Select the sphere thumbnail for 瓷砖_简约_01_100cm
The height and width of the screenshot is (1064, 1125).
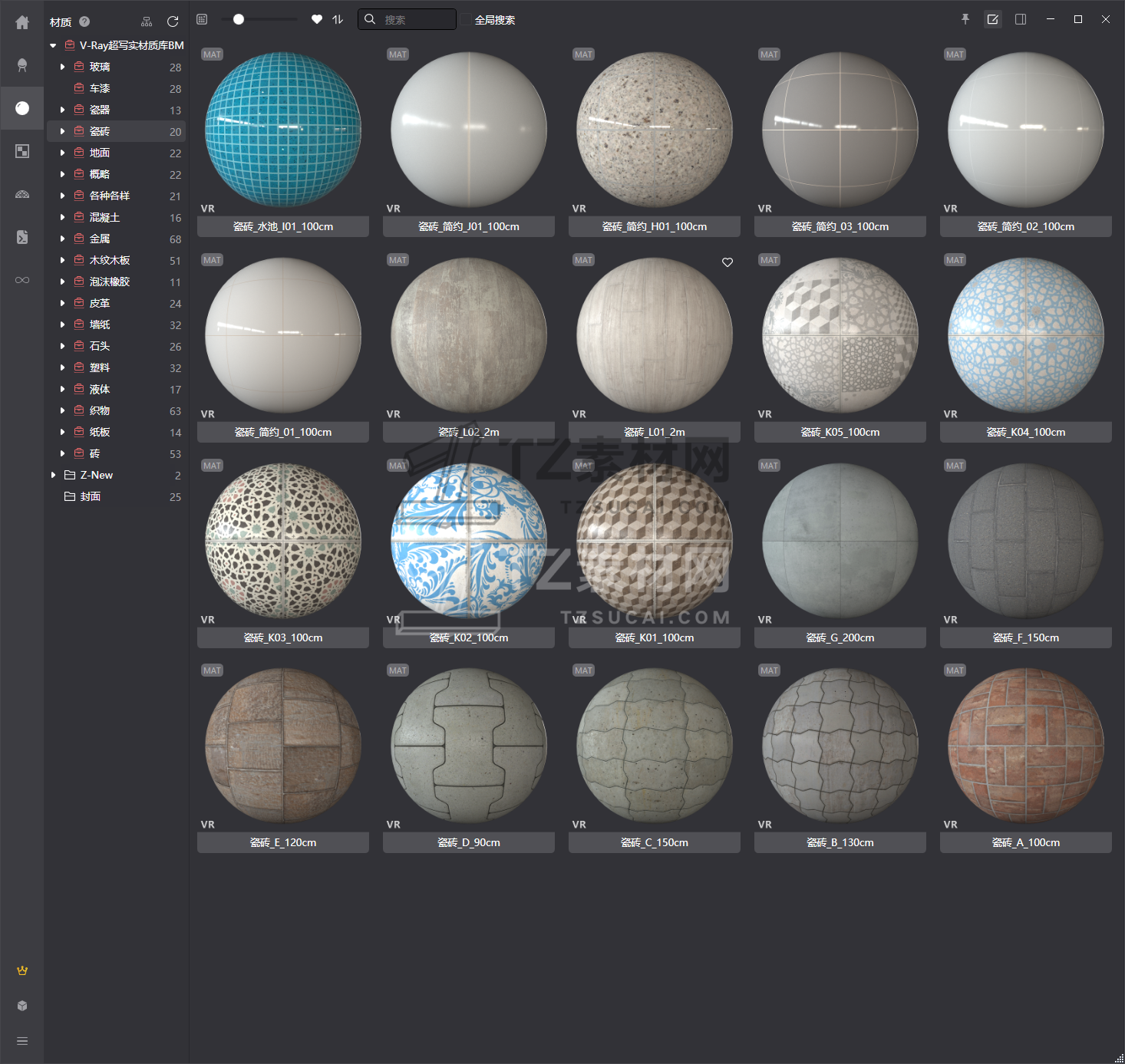click(283, 335)
